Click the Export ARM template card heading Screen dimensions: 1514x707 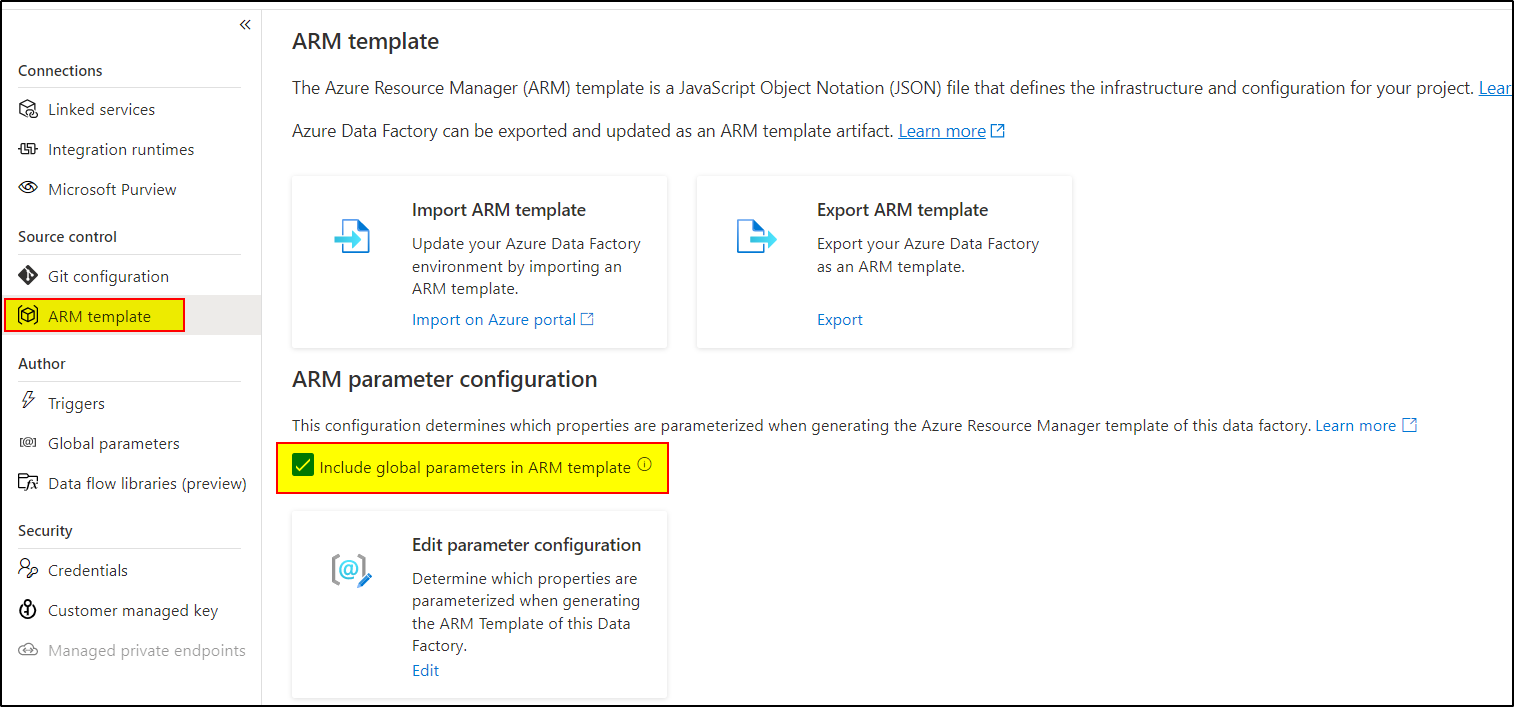[x=902, y=210]
